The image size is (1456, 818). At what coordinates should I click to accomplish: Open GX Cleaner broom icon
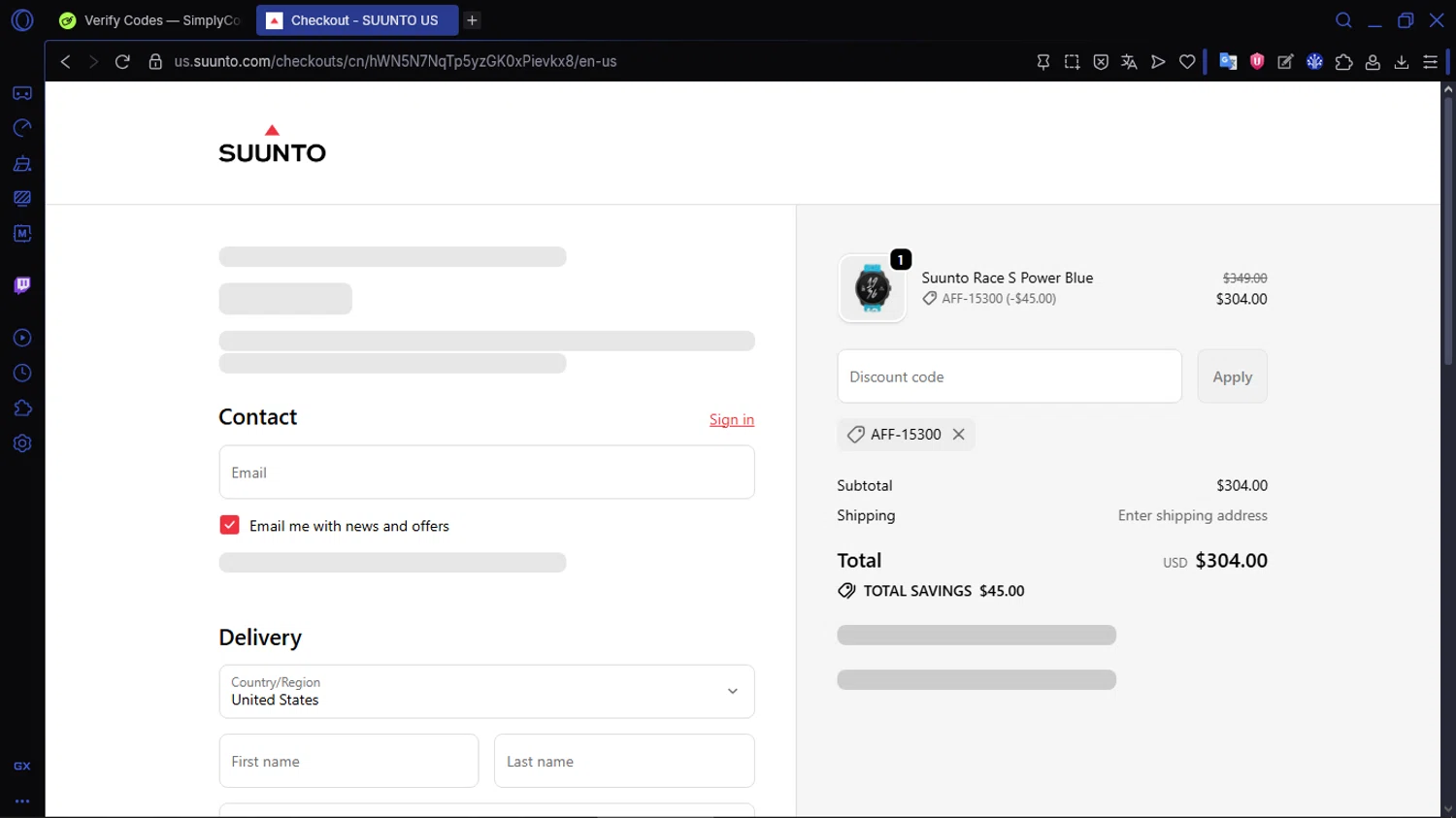[x=22, y=163]
